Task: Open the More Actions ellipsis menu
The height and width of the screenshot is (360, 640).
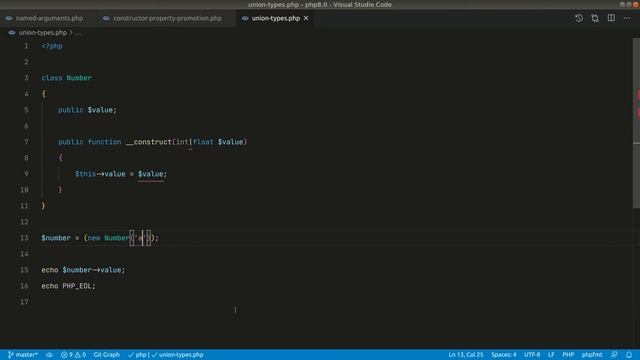Action: [x=627, y=18]
